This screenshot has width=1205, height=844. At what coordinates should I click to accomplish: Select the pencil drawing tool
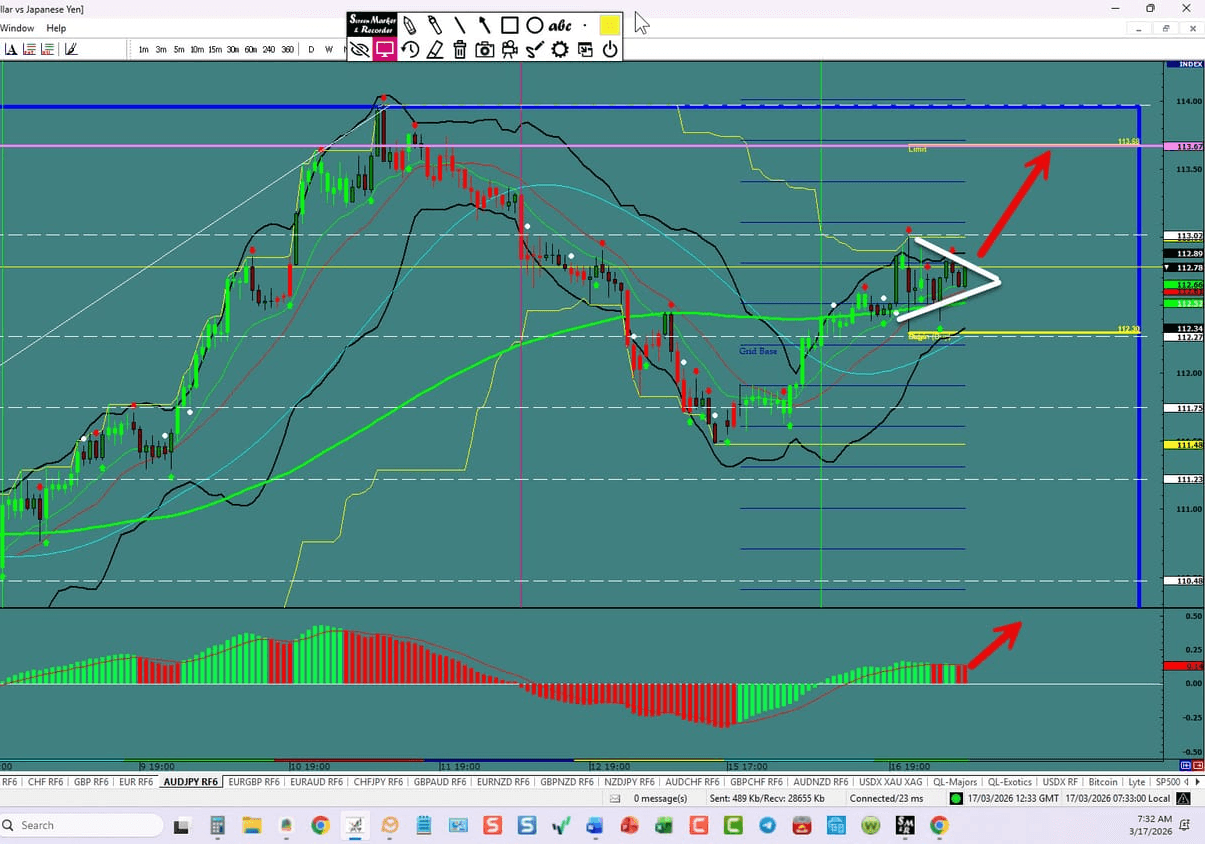coord(410,25)
